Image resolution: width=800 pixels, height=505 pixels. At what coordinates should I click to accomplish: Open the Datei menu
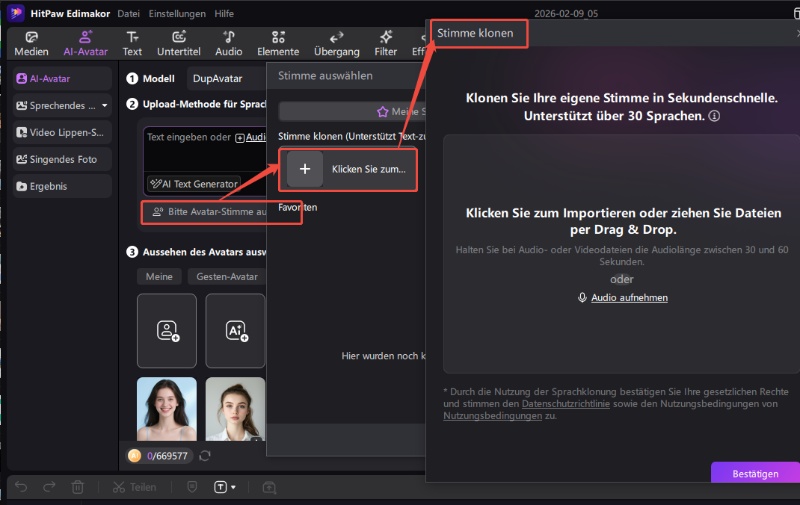click(x=129, y=14)
